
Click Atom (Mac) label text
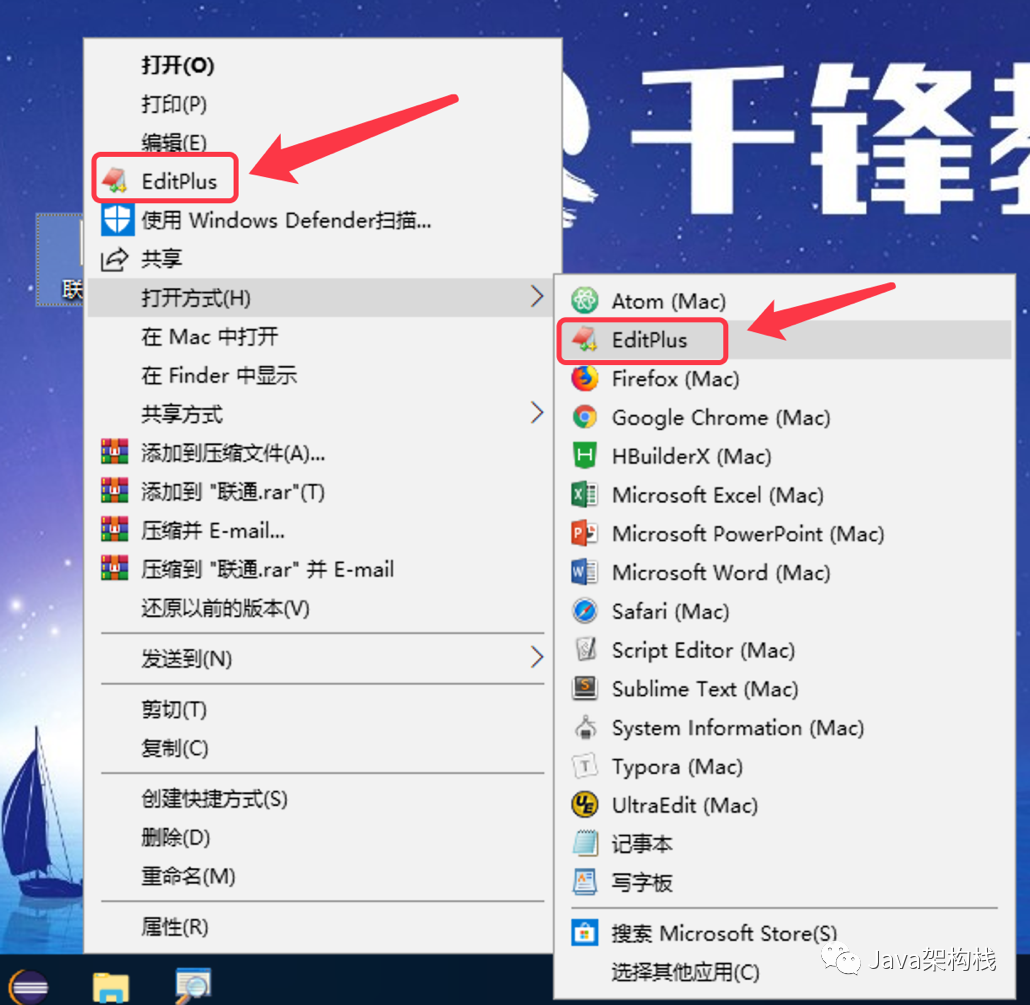point(669,301)
